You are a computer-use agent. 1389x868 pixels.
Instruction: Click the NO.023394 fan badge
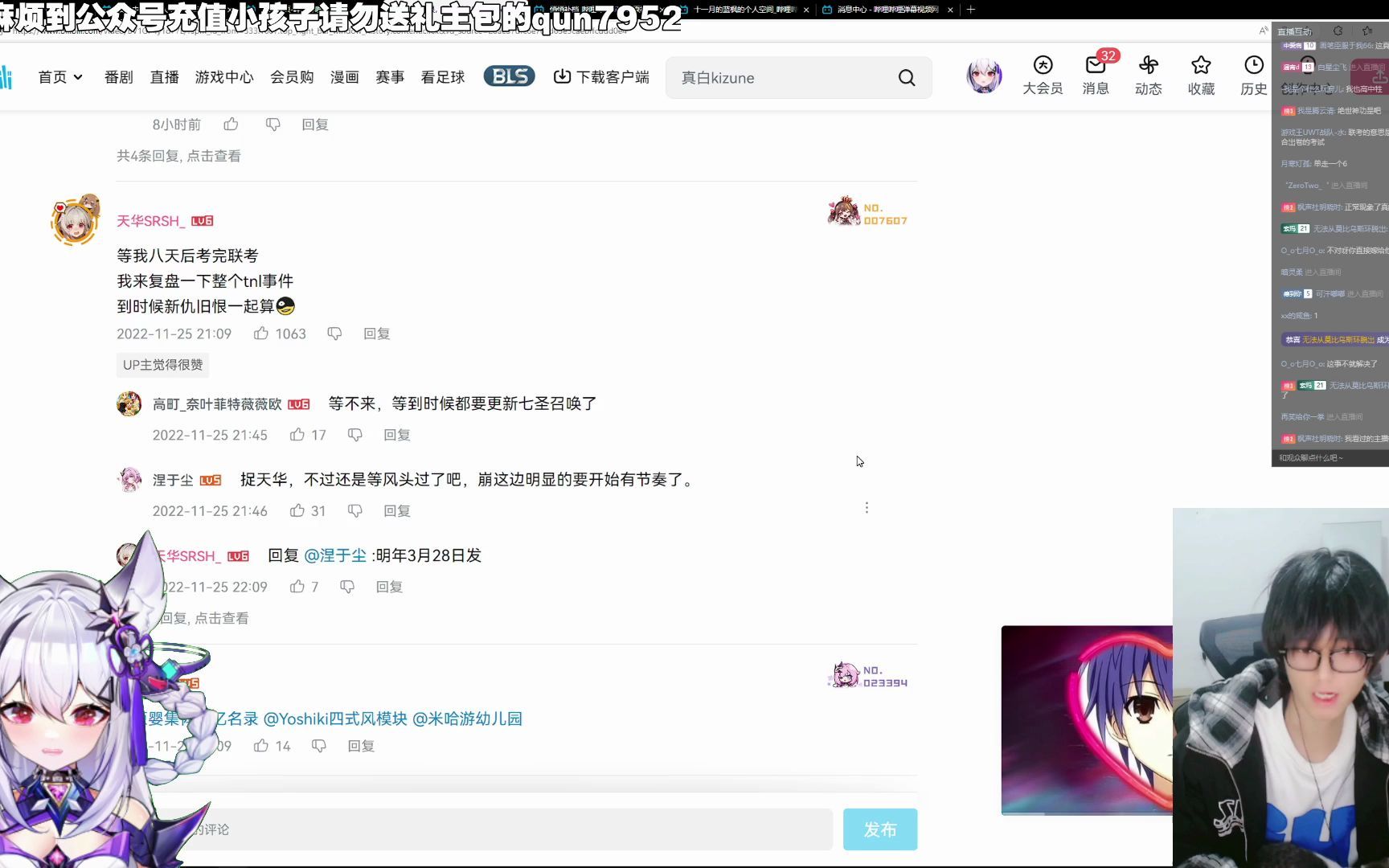click(867, 675)
